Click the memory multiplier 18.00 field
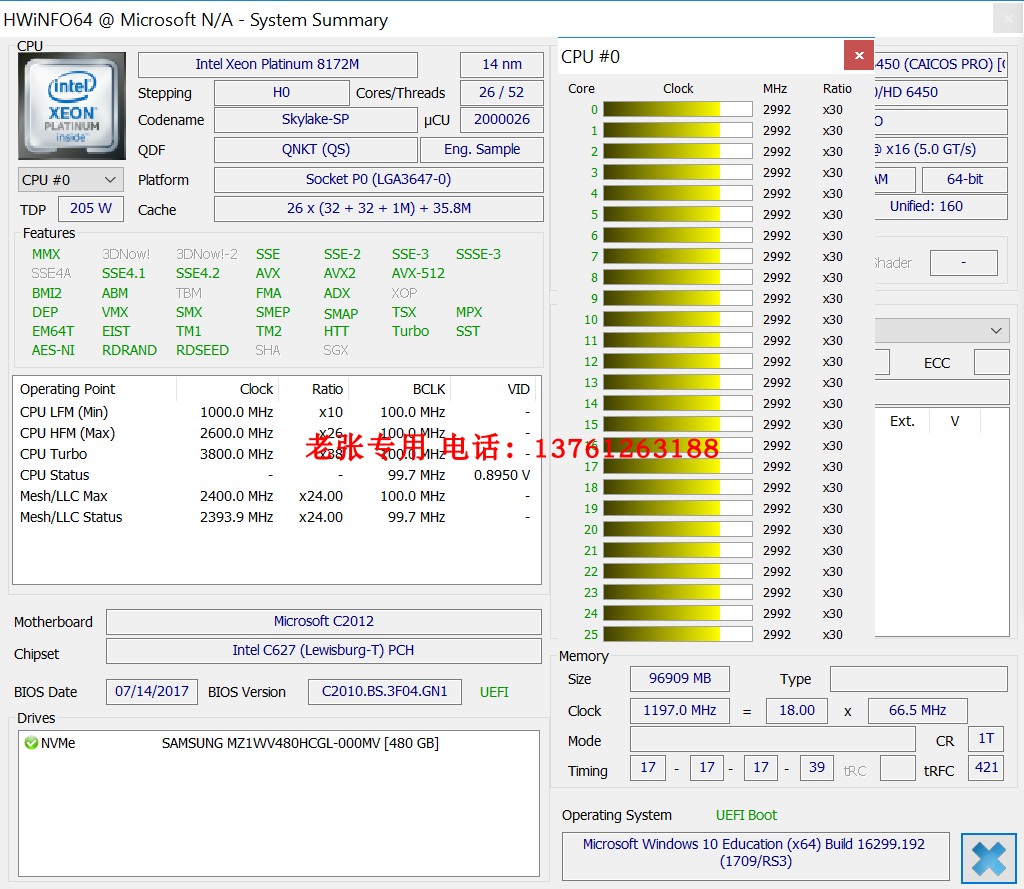 (x=797, y=711)
